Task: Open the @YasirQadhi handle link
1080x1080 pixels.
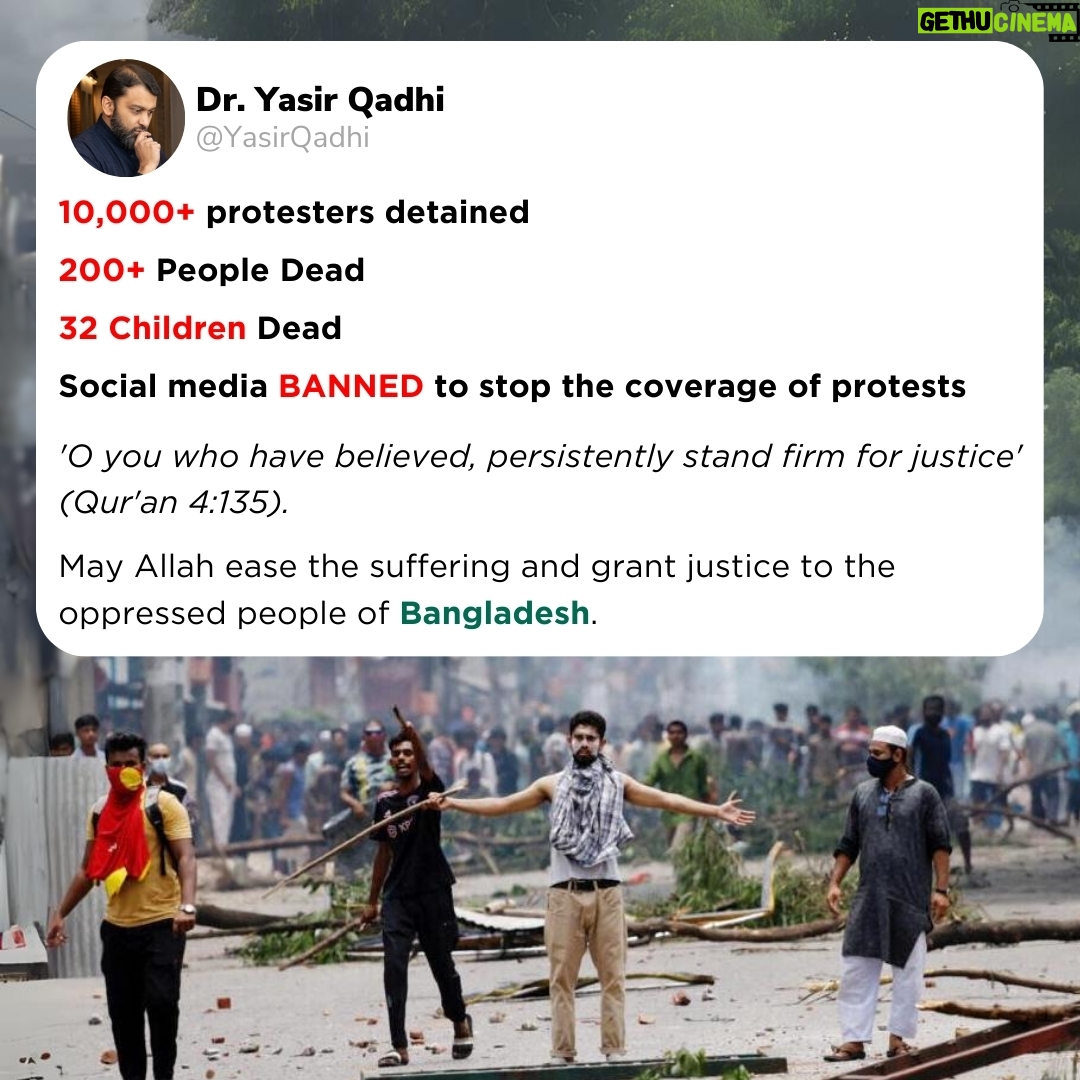Action: [283, 137]
